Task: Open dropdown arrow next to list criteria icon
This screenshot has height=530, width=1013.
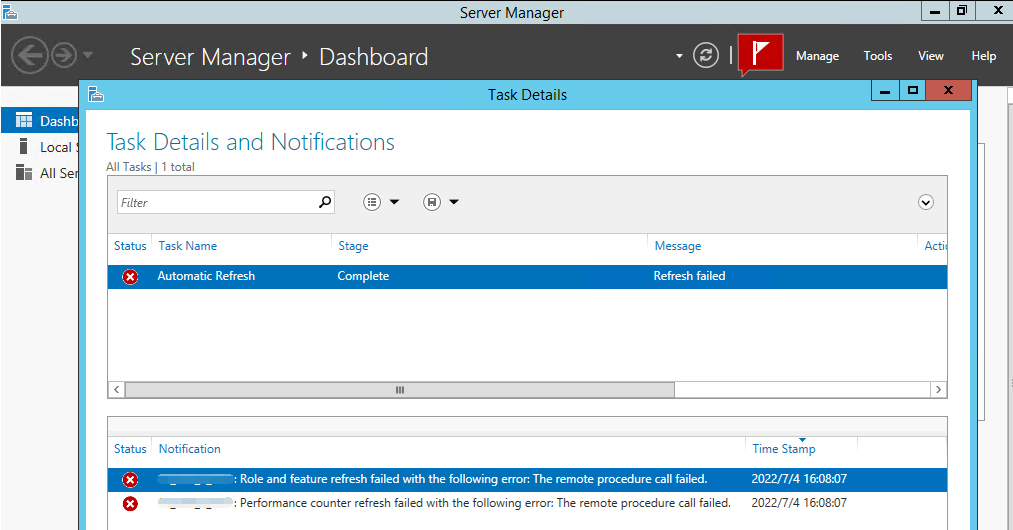Action: (x=394, y=202)
